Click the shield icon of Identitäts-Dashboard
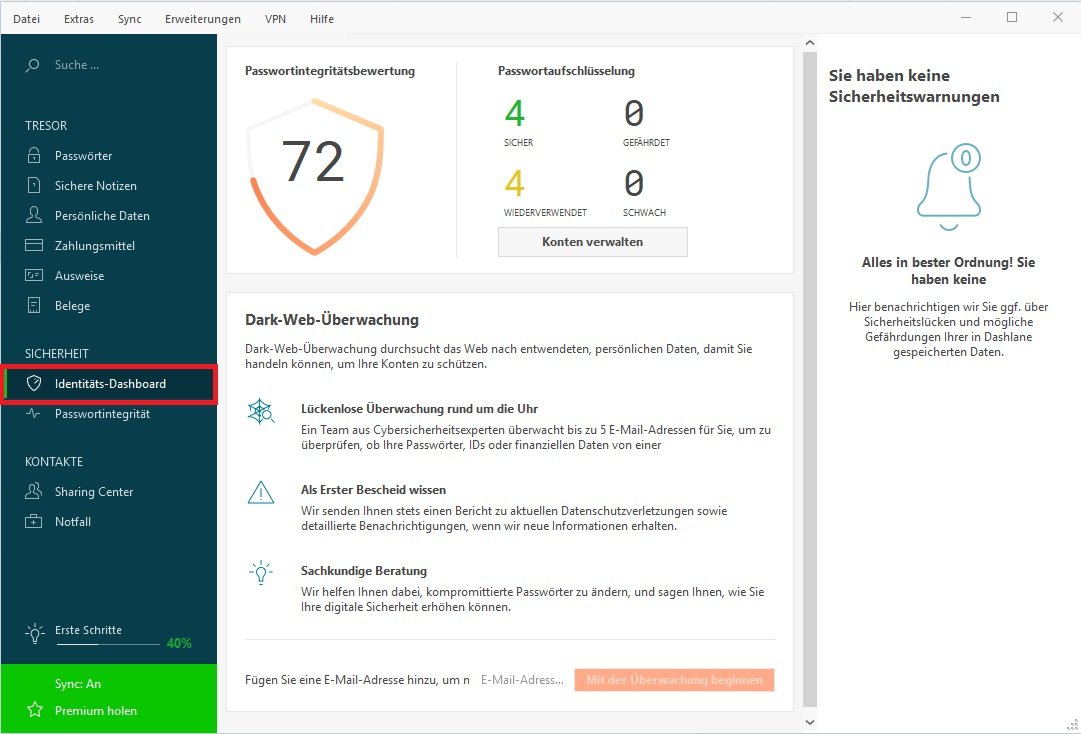The image size is (1081, 734). 34,384
